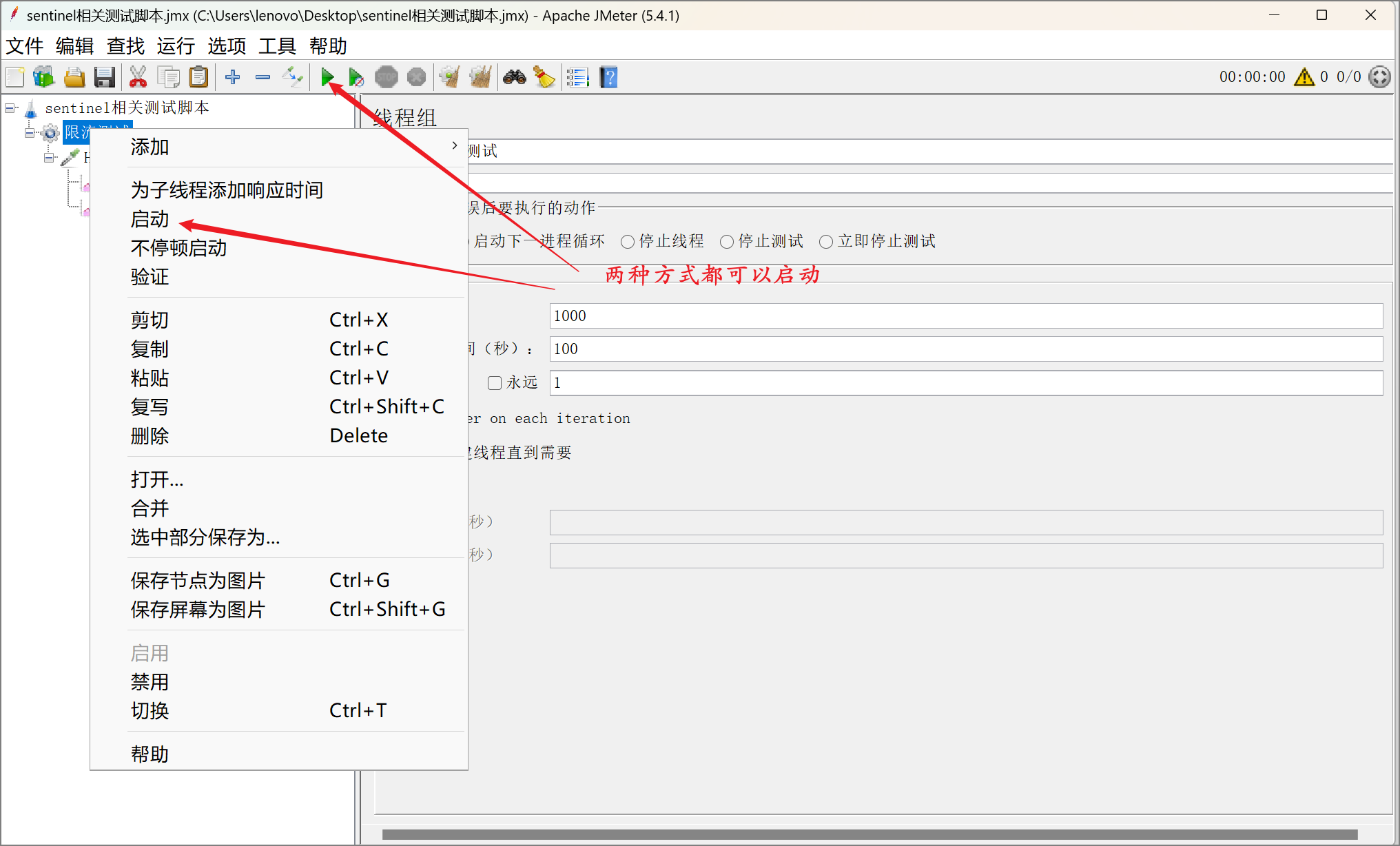Open the 编辑 menu
This screenshot has height=846, width=1400.
point(74,46)
